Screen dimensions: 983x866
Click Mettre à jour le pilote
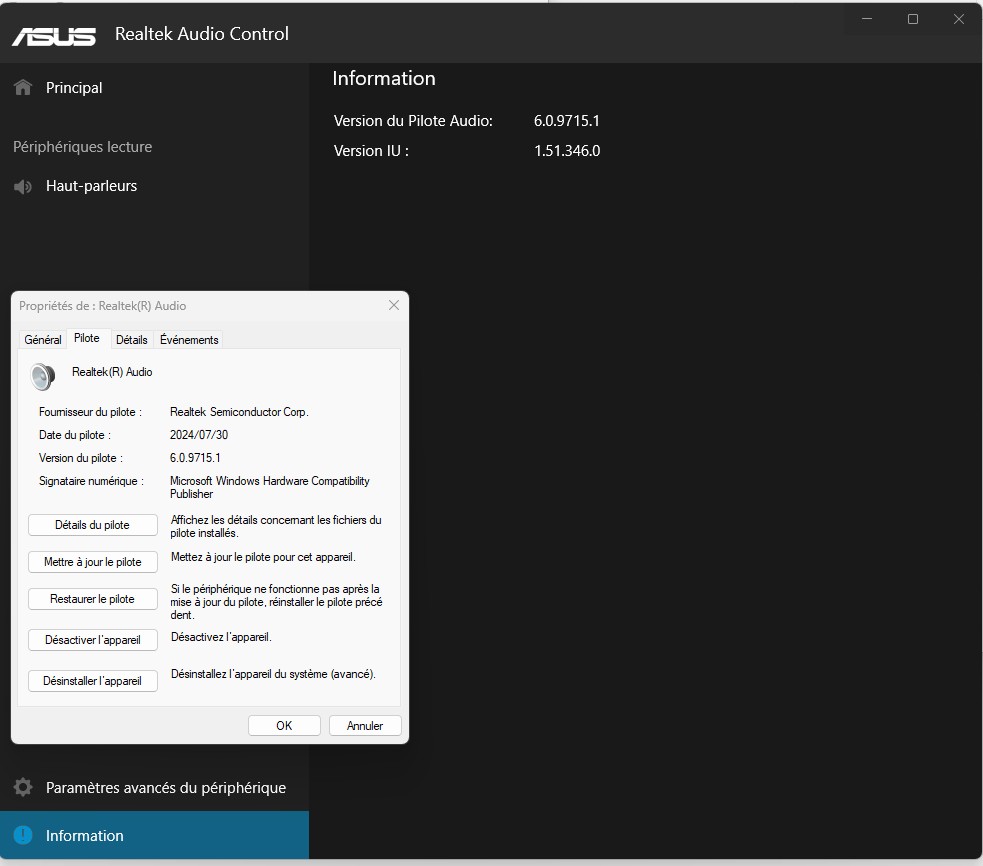point(93,562)
